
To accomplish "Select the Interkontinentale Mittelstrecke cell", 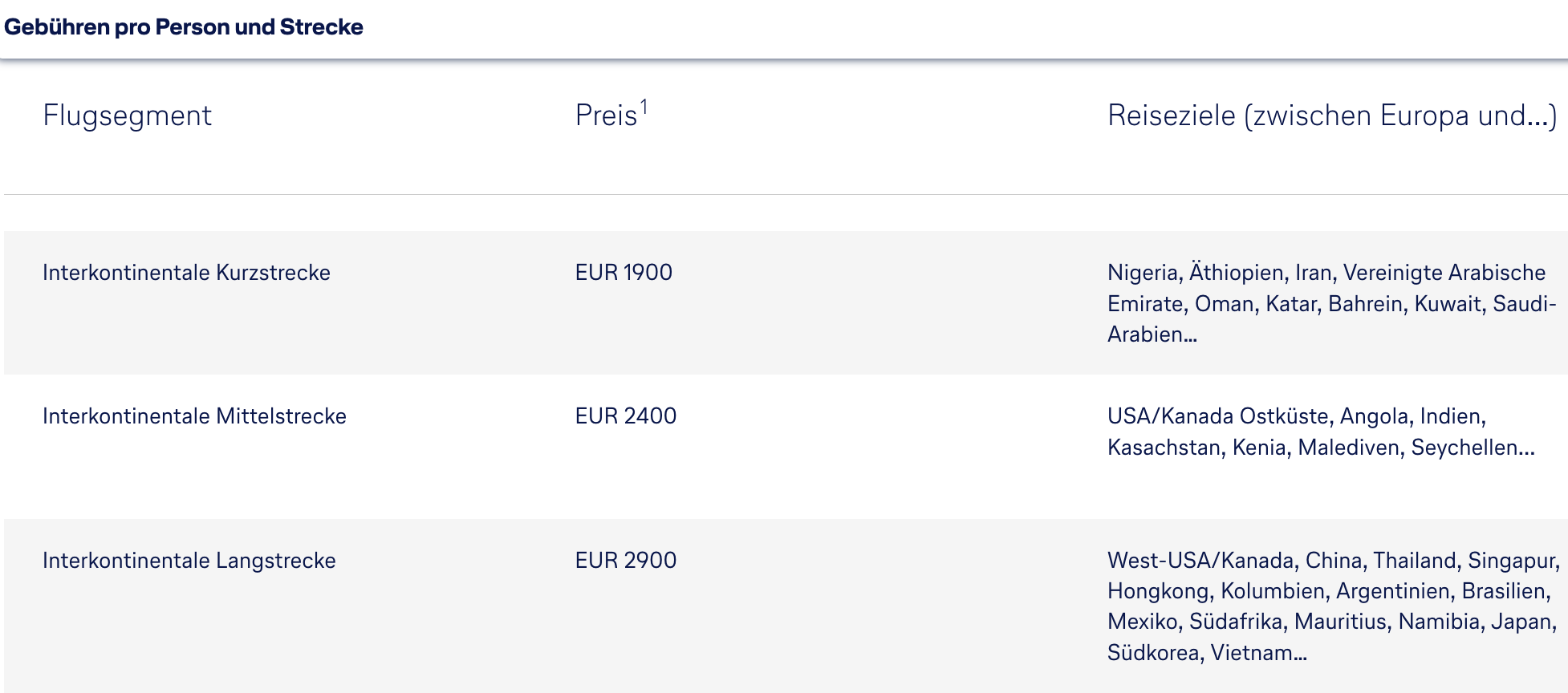I will pyautogui.click(x=194, y=416).
